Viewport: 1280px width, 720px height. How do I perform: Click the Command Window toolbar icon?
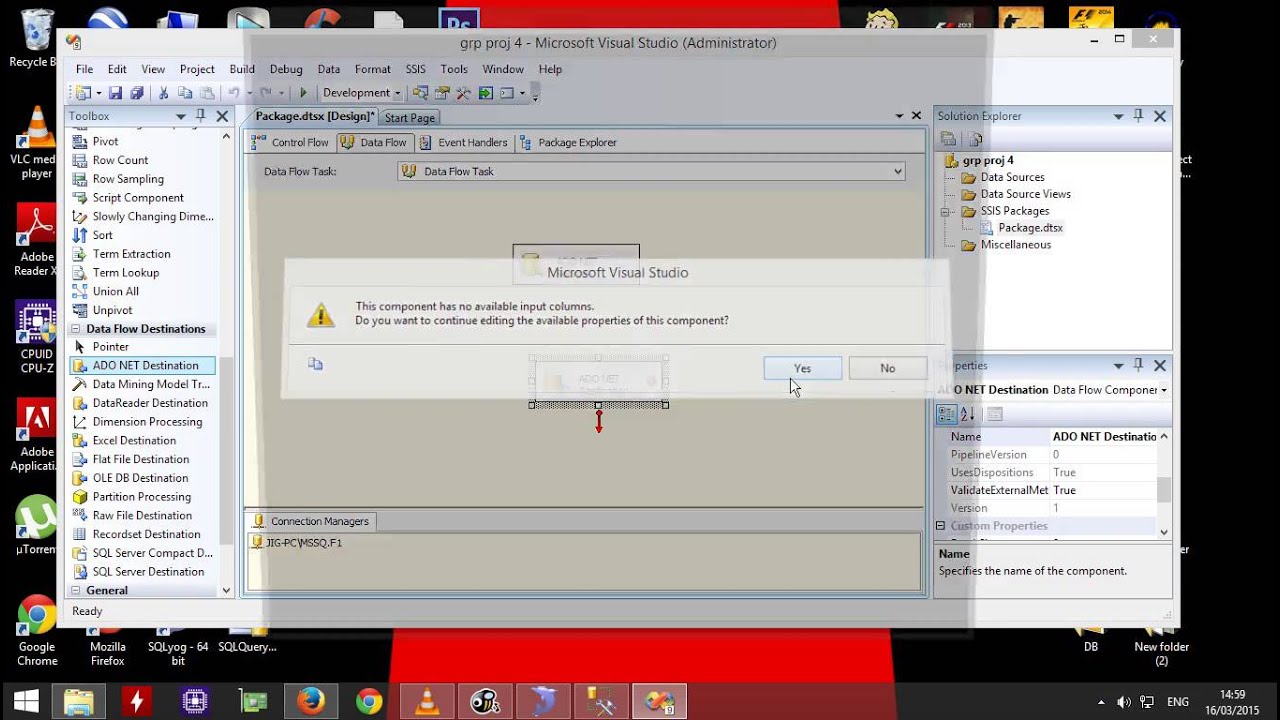[506, 93]
